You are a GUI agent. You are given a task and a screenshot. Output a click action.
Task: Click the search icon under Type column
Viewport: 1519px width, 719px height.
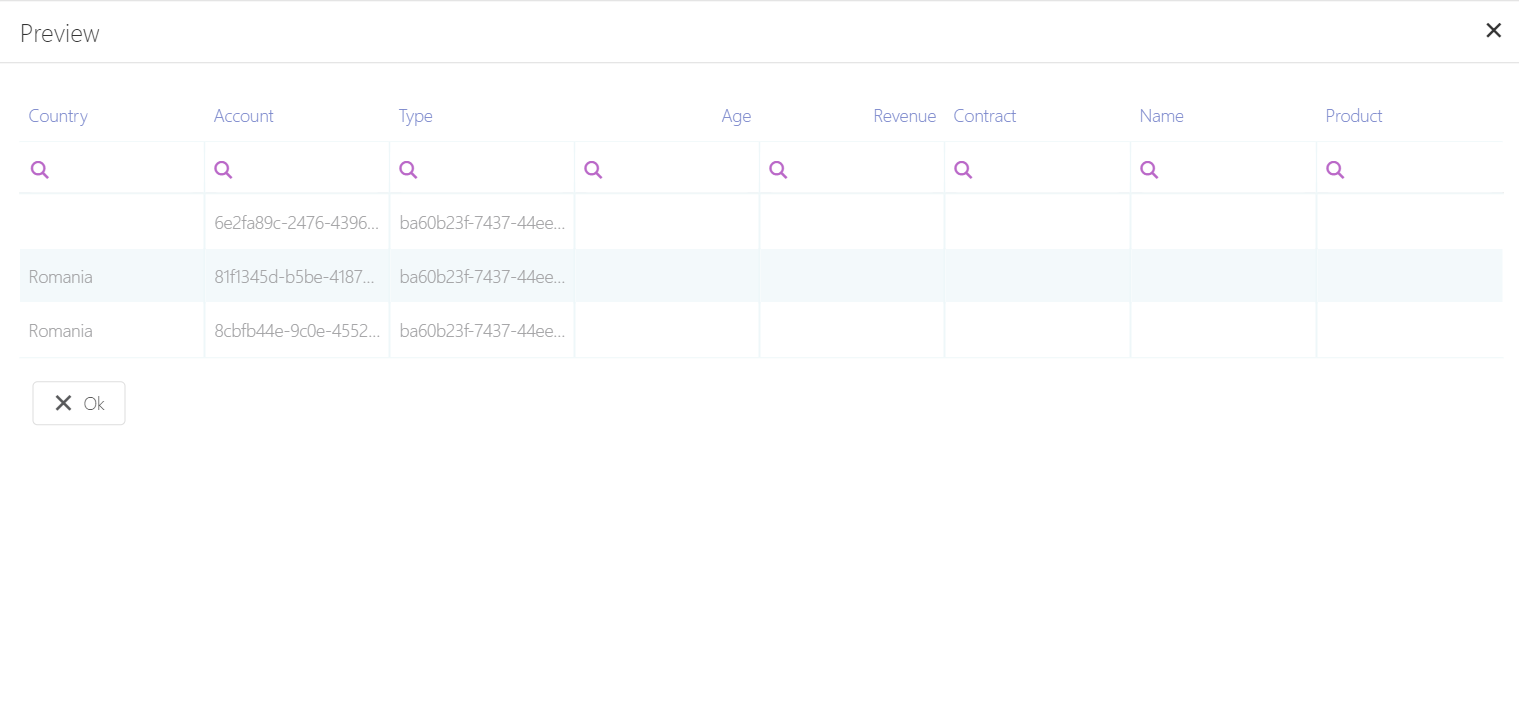pyautogui.click(x=408, y=170)
